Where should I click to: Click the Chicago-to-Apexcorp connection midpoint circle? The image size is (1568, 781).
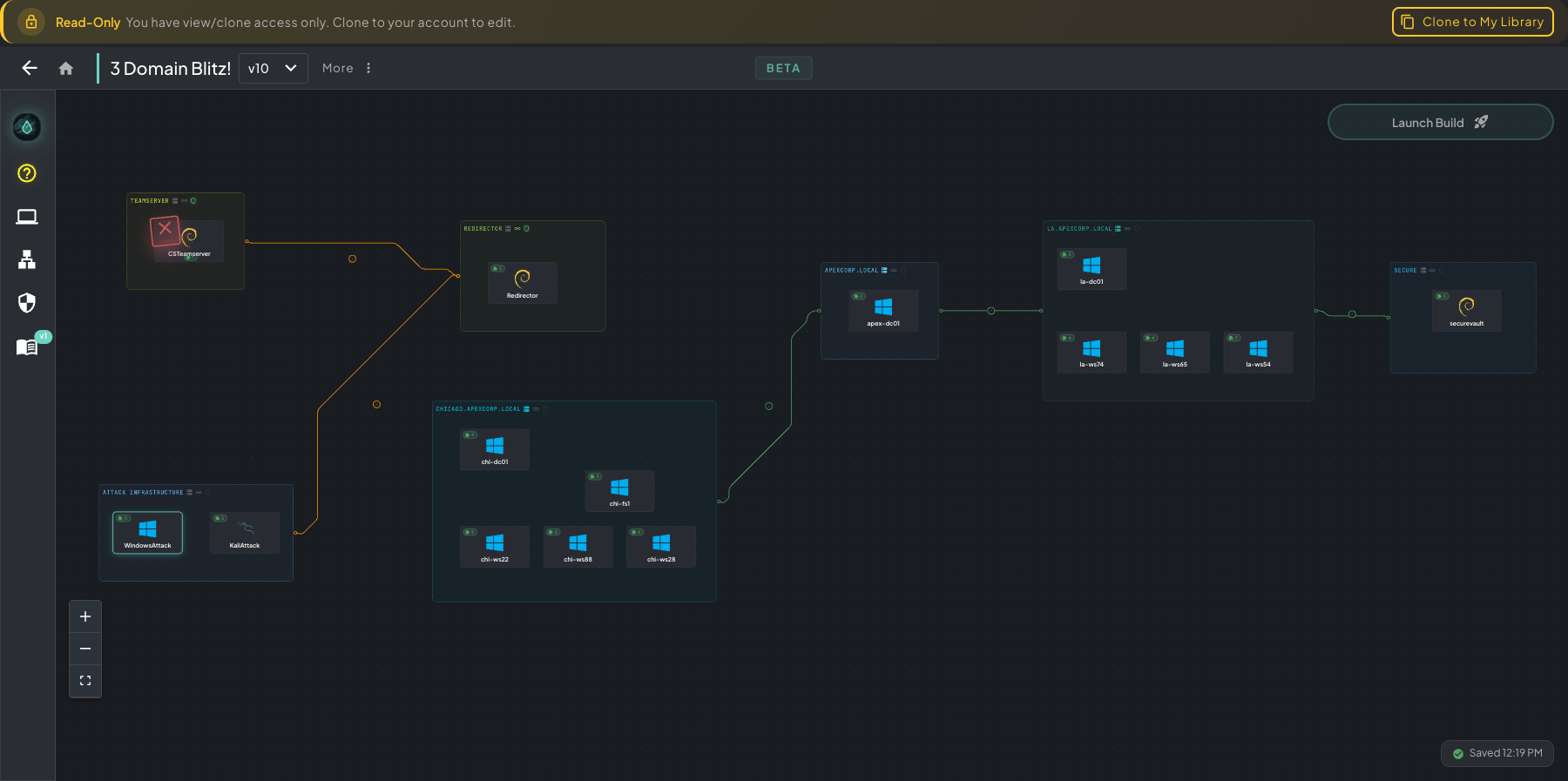pos(768,407)
